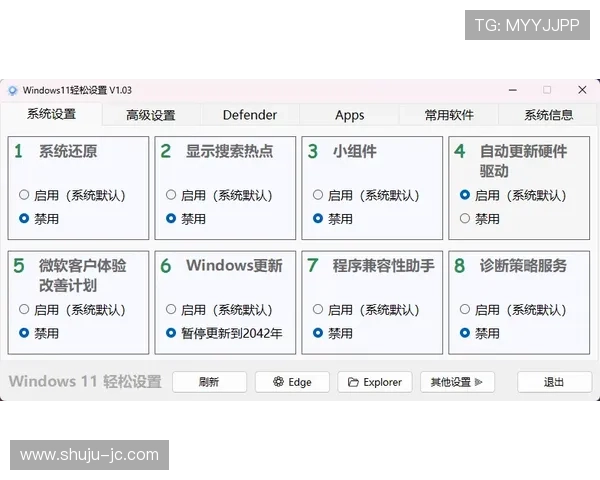Open the 系统信息 tab
600x480 pixels.
548,115
